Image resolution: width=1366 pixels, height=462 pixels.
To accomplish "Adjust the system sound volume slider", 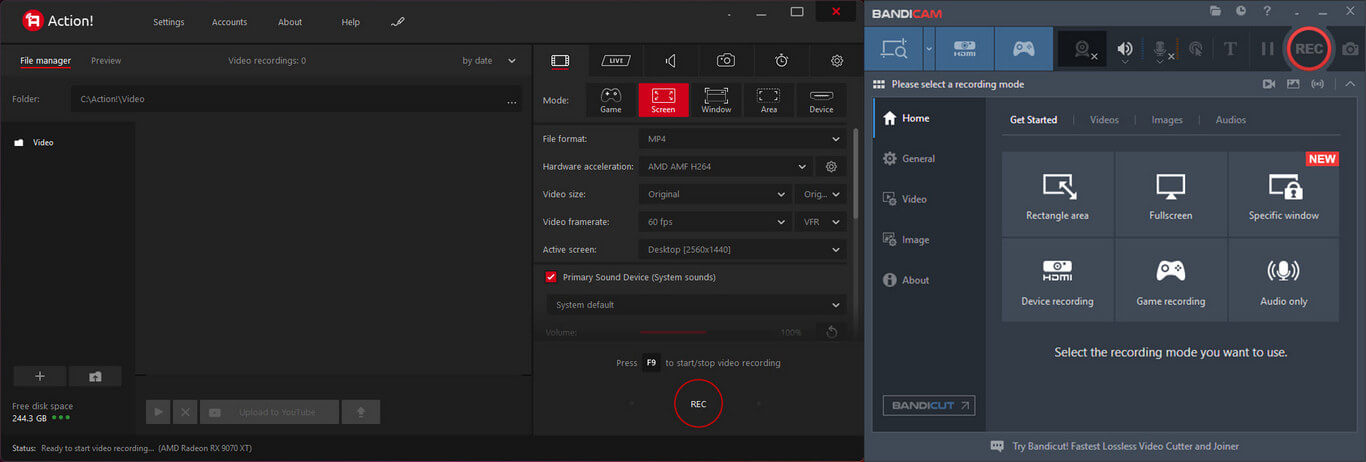I will coord(672,332).
